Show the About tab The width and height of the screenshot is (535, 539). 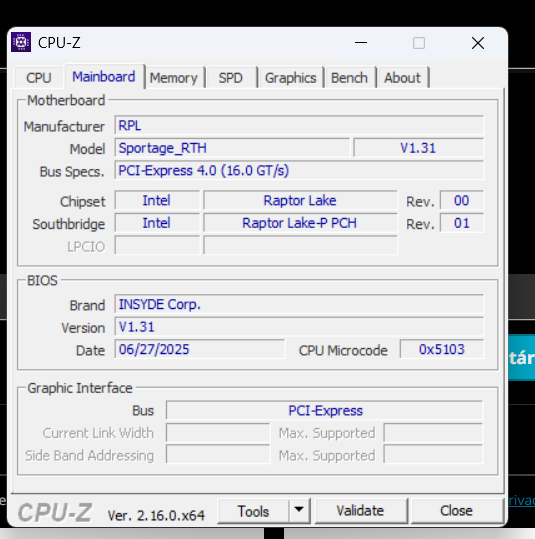pos(402,78)
